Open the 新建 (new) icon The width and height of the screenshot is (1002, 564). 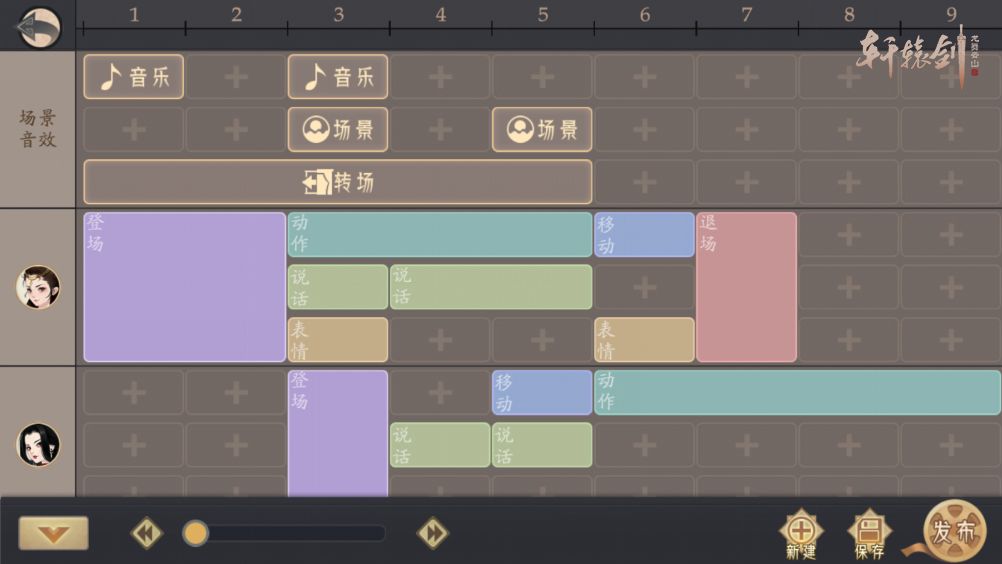click(801, 532)
